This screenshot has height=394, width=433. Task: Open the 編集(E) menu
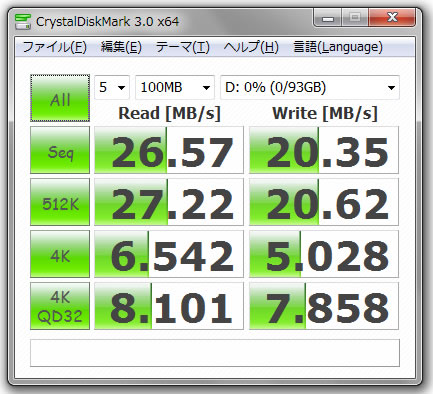click(121, 47)
